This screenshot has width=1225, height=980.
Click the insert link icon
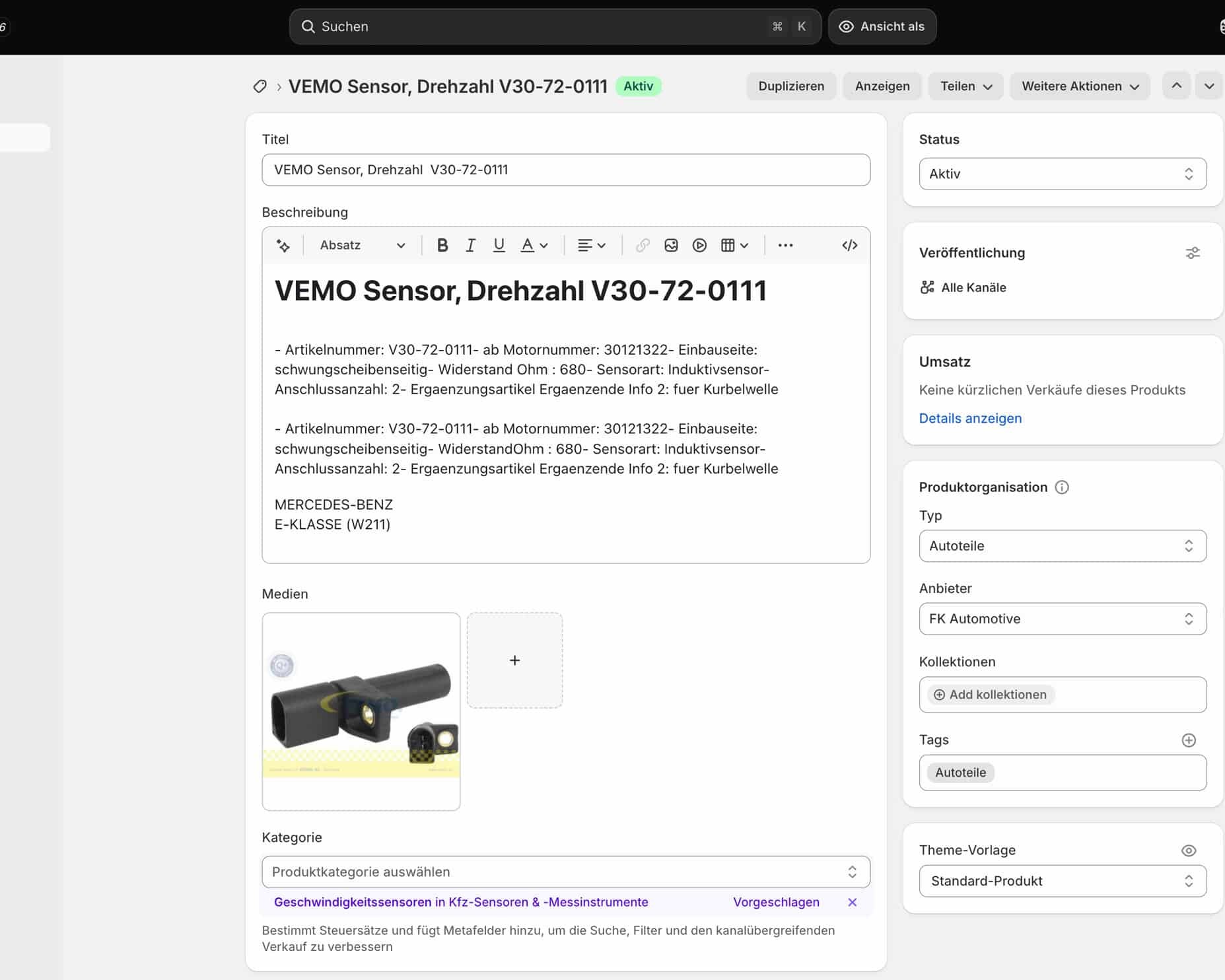point(643,246)
